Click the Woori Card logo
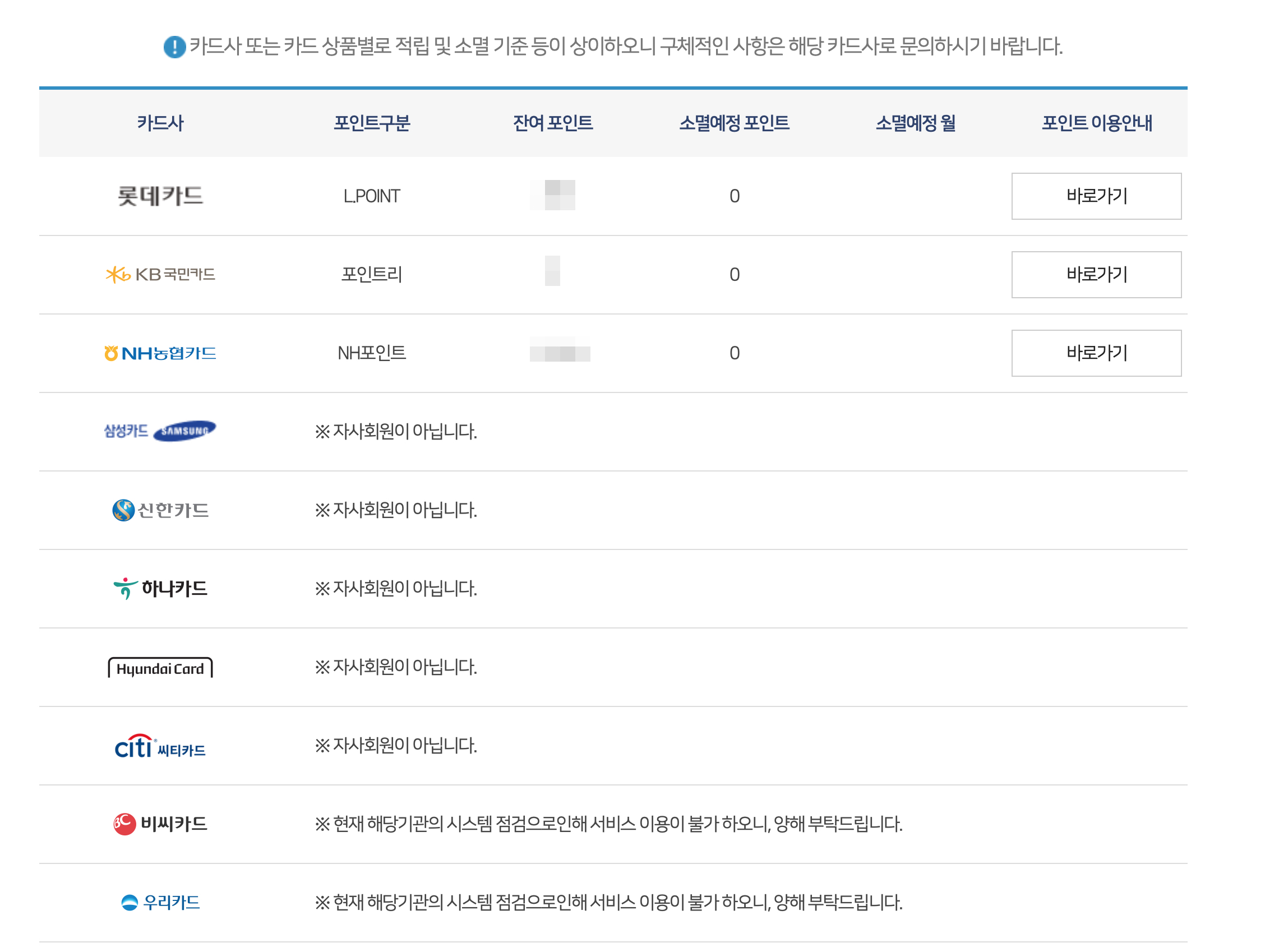1265x952 pixels. point(160,902)
